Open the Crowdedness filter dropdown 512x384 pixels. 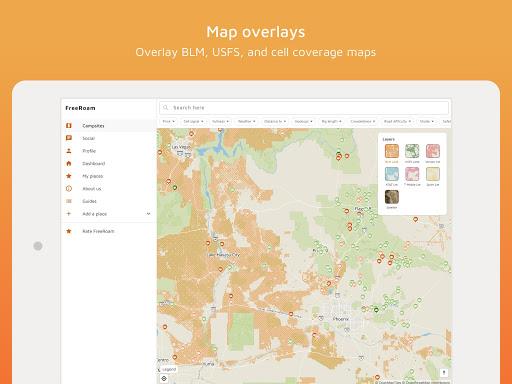coord(363,121)
